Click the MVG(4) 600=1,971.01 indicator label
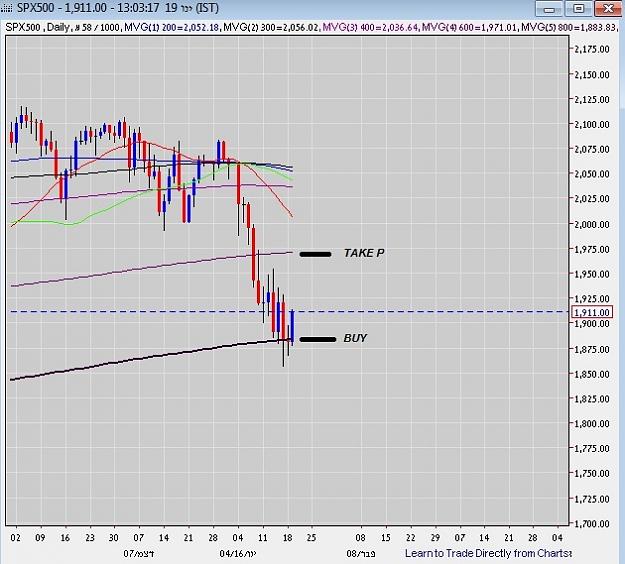 coord(470,27)
